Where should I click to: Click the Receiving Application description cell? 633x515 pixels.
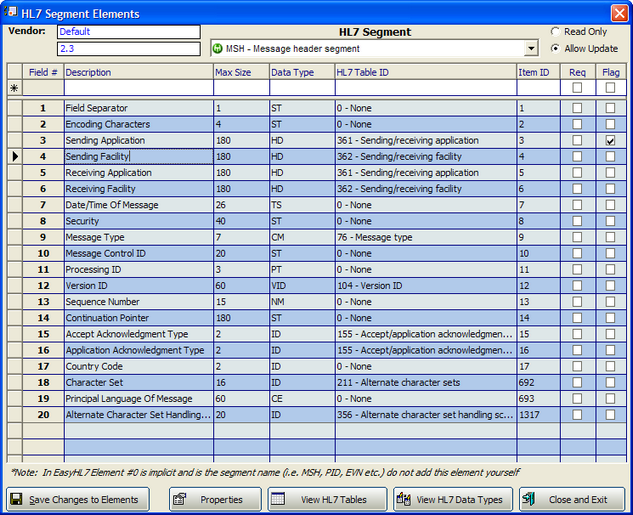pos(139,172)
